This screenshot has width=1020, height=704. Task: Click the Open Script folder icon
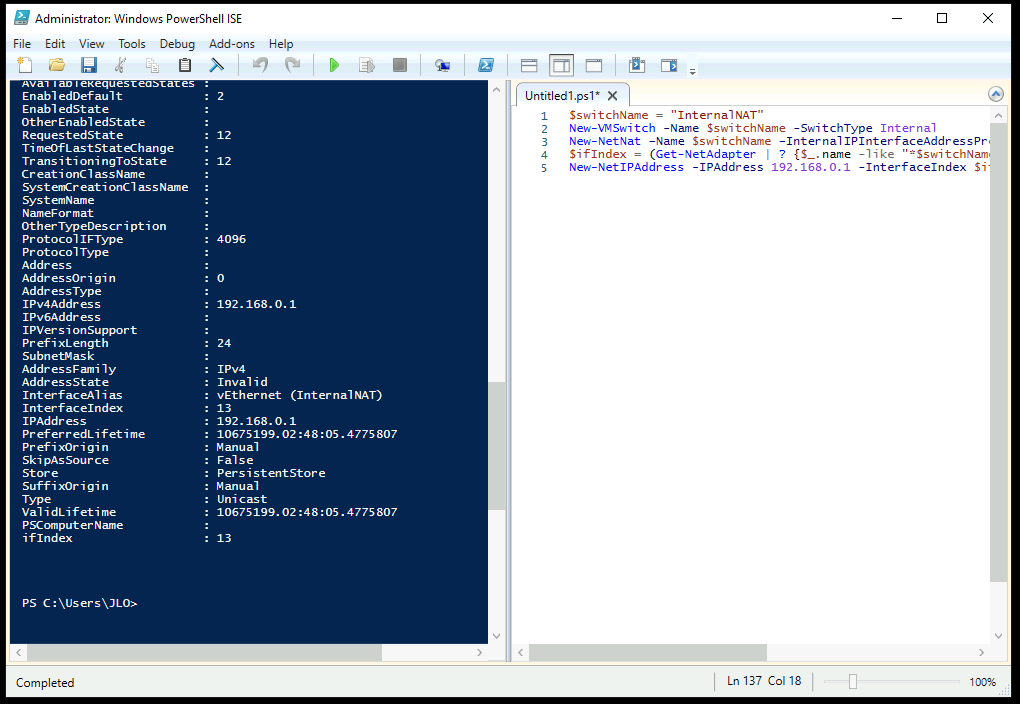click(57, 65)
